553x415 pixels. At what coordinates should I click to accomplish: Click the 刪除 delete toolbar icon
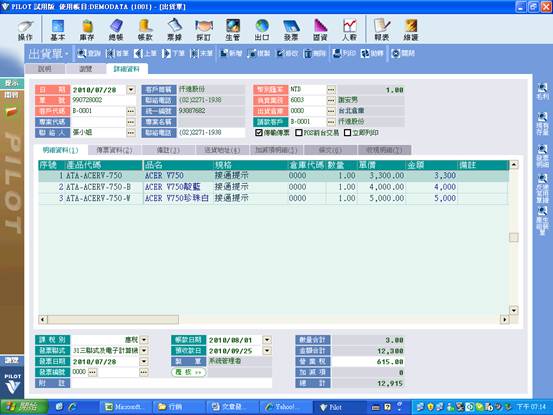(x=315, y=54)
